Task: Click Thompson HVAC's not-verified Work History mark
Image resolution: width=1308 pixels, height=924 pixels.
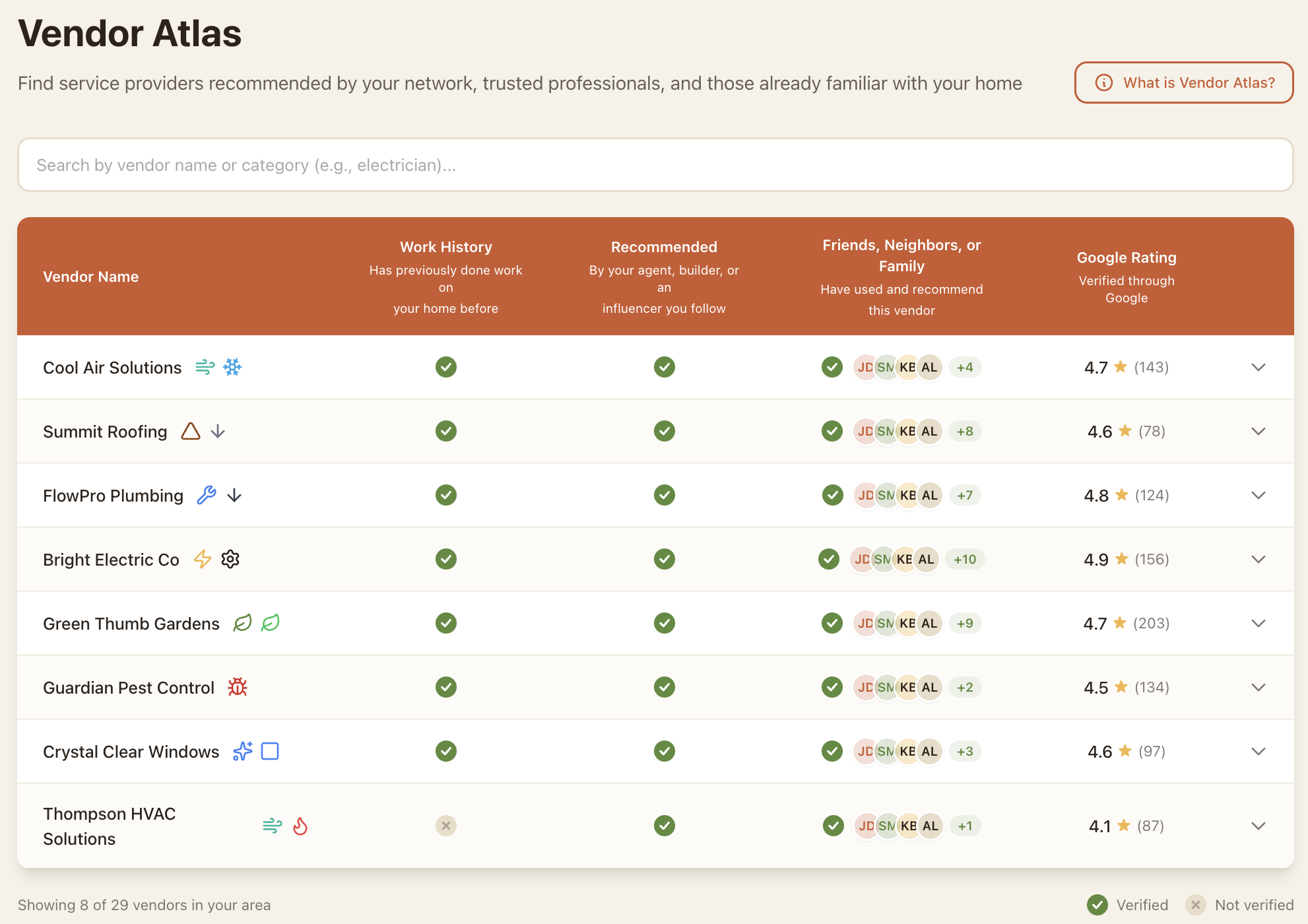Action: click(x=446, y=826)
